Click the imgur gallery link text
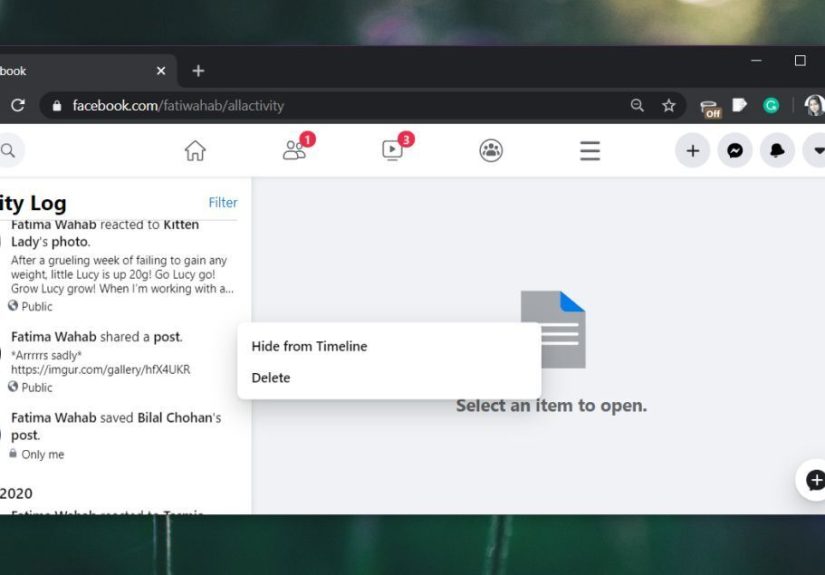 pyautogui.click(x=100, y=369)
